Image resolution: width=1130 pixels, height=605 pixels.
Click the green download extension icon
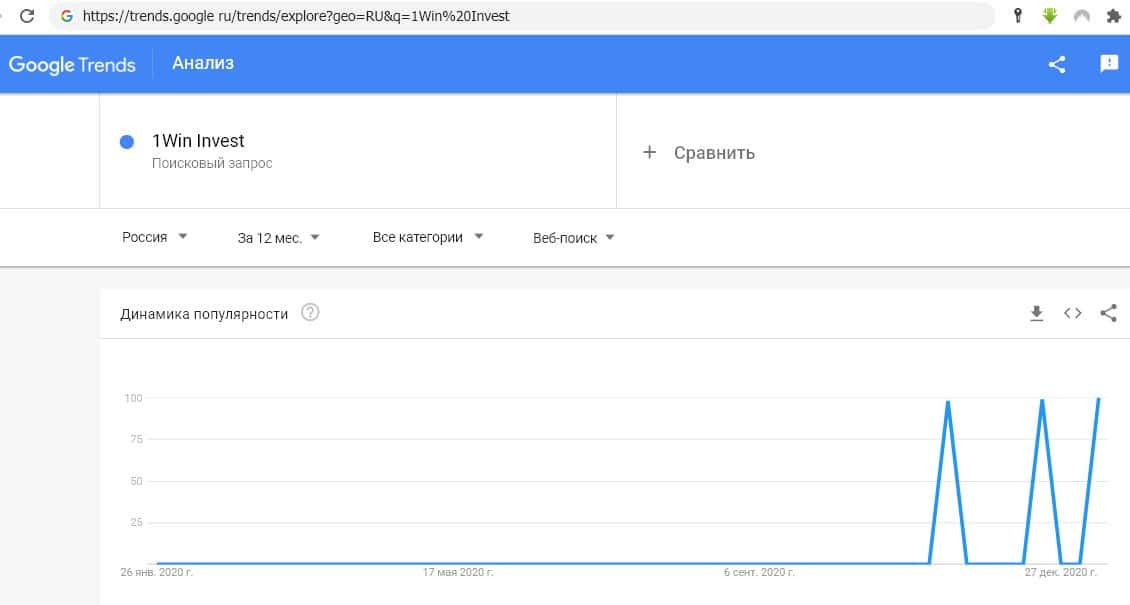1050,16
